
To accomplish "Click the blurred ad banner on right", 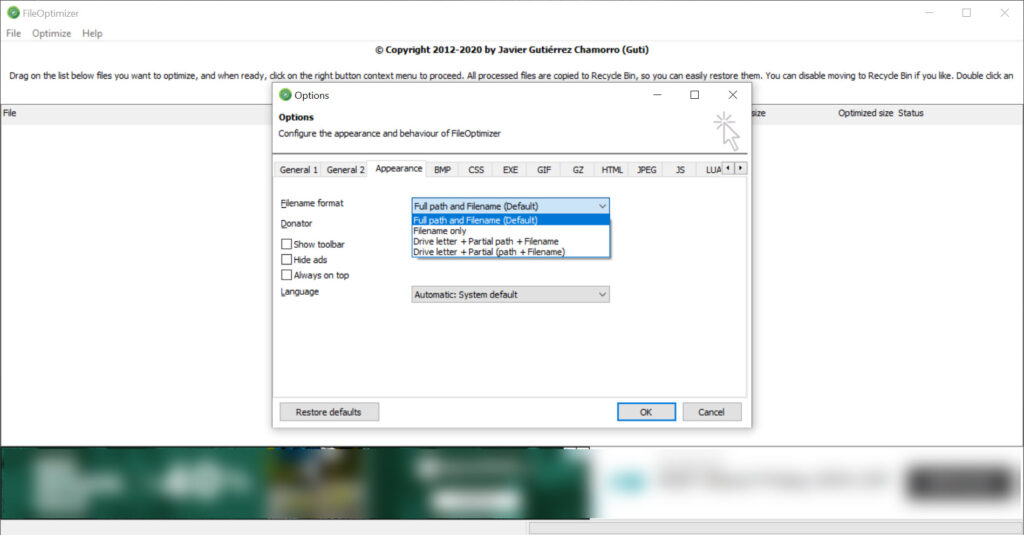I will coord(807,483).
